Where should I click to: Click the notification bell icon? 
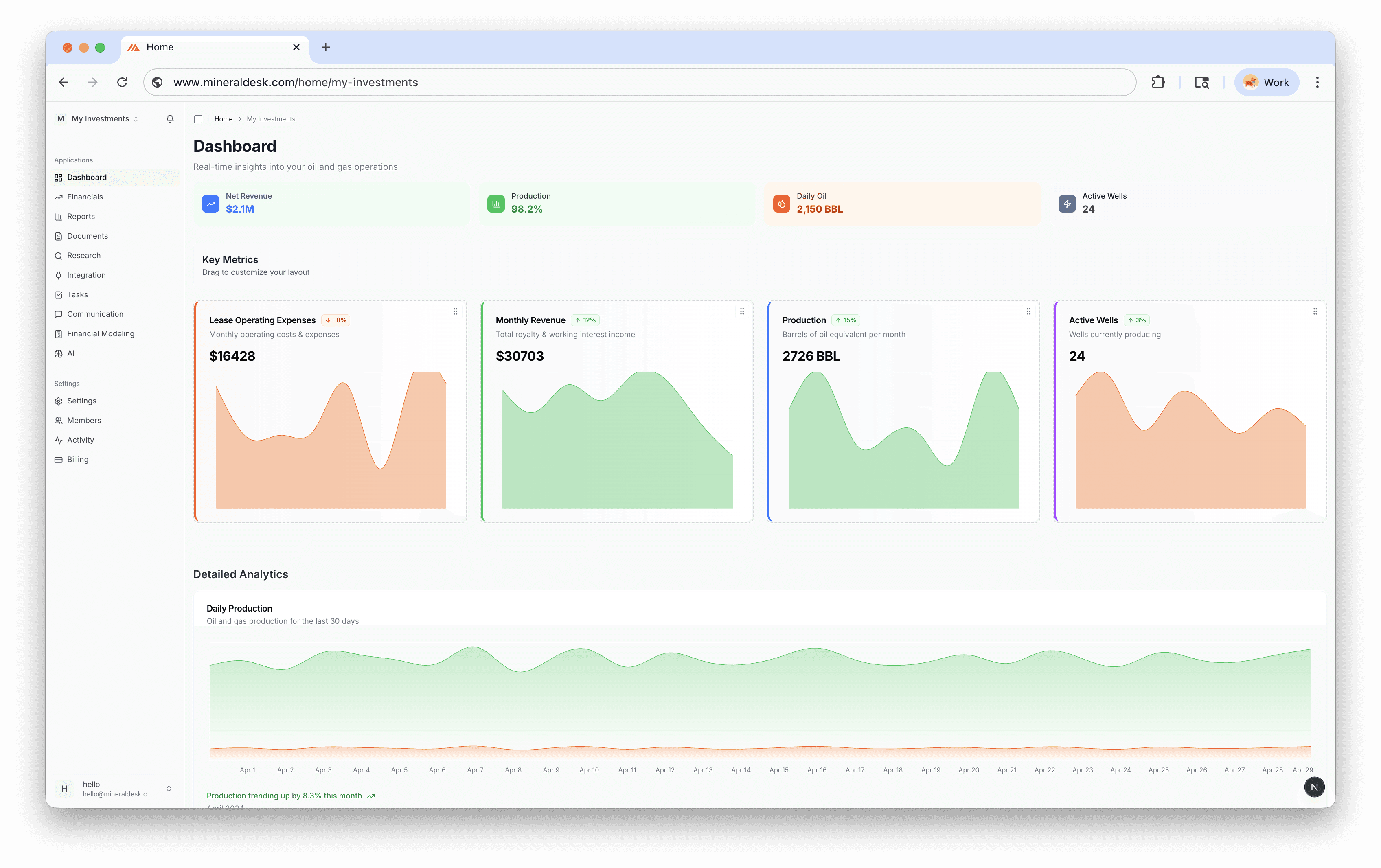tap(169, 118)
